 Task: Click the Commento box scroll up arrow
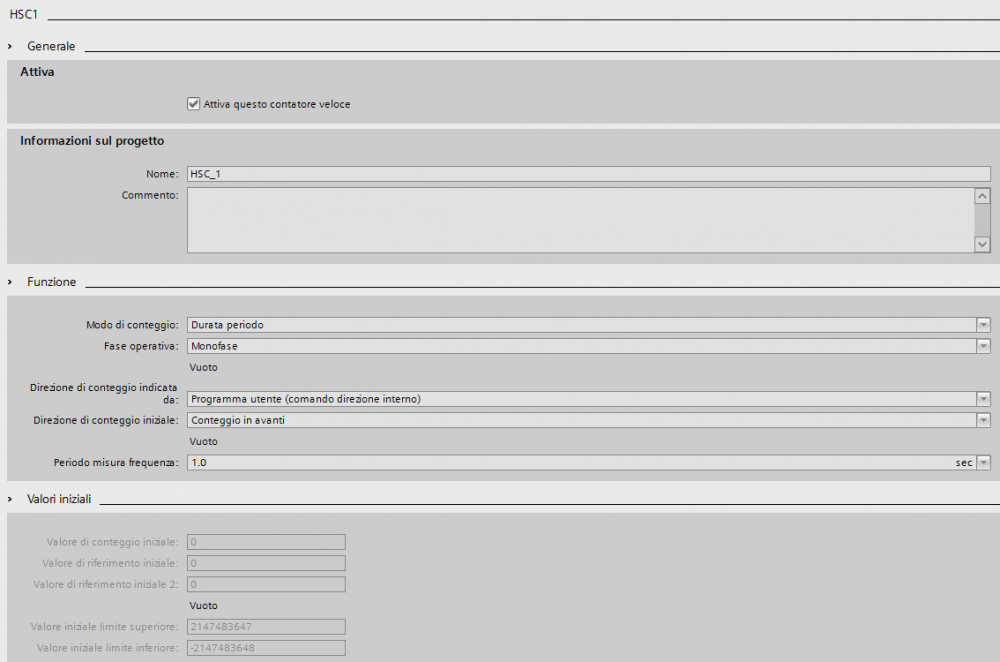tap(982, 196)
